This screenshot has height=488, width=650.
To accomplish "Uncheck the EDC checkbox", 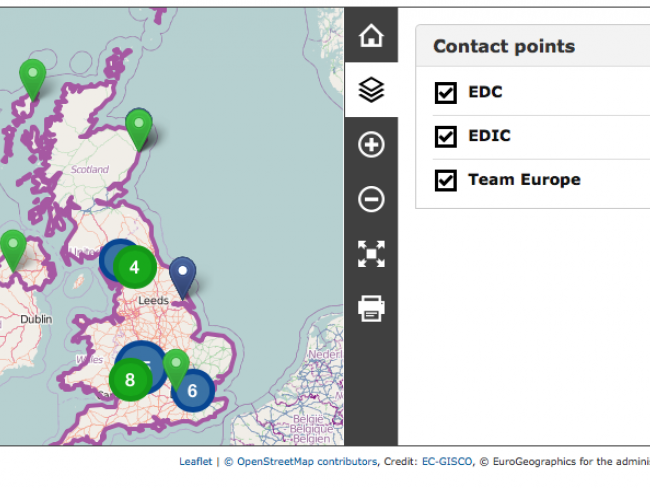I will tap(446, 93).
